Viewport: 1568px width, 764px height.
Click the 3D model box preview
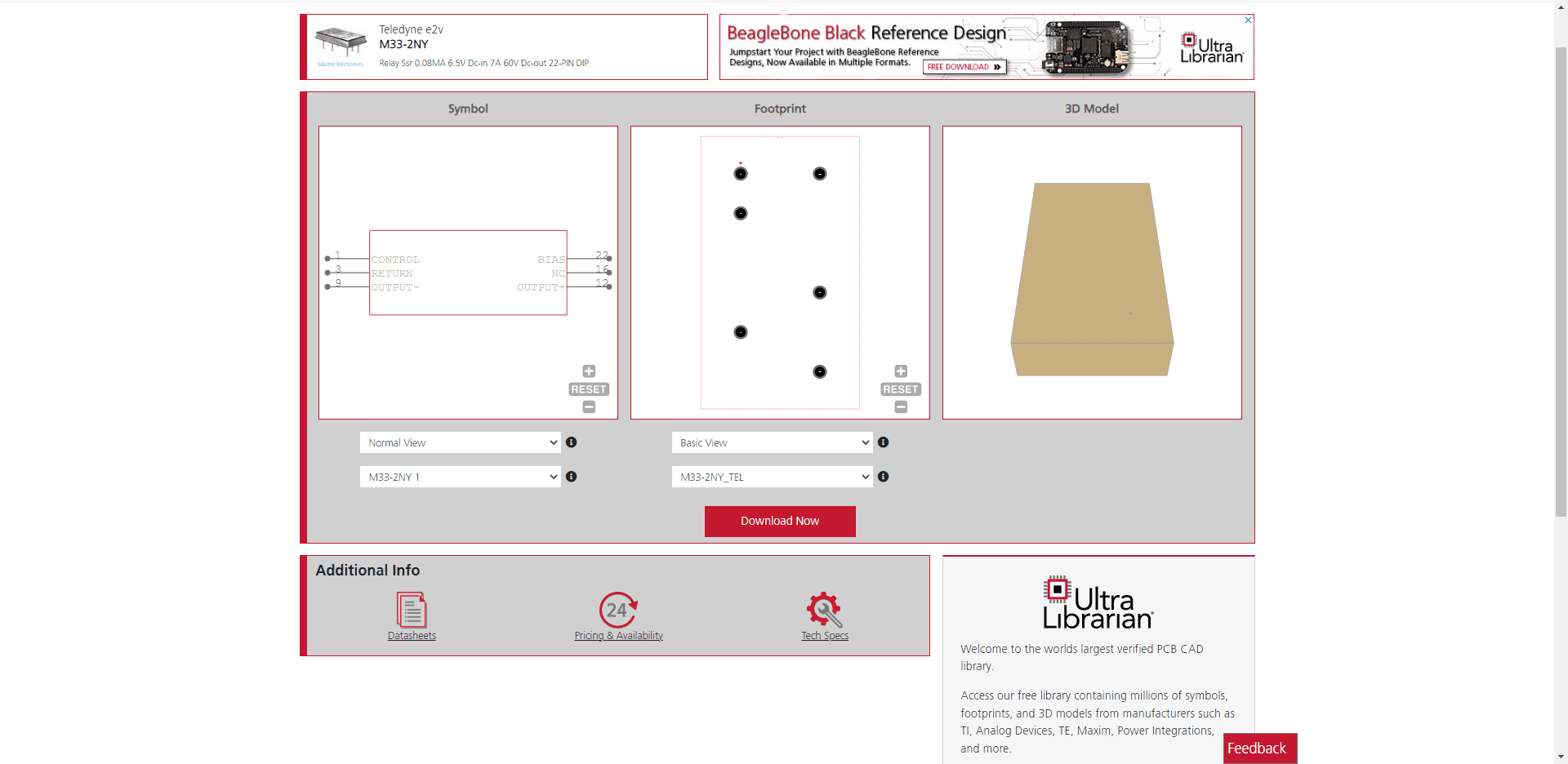point(1092,279)
